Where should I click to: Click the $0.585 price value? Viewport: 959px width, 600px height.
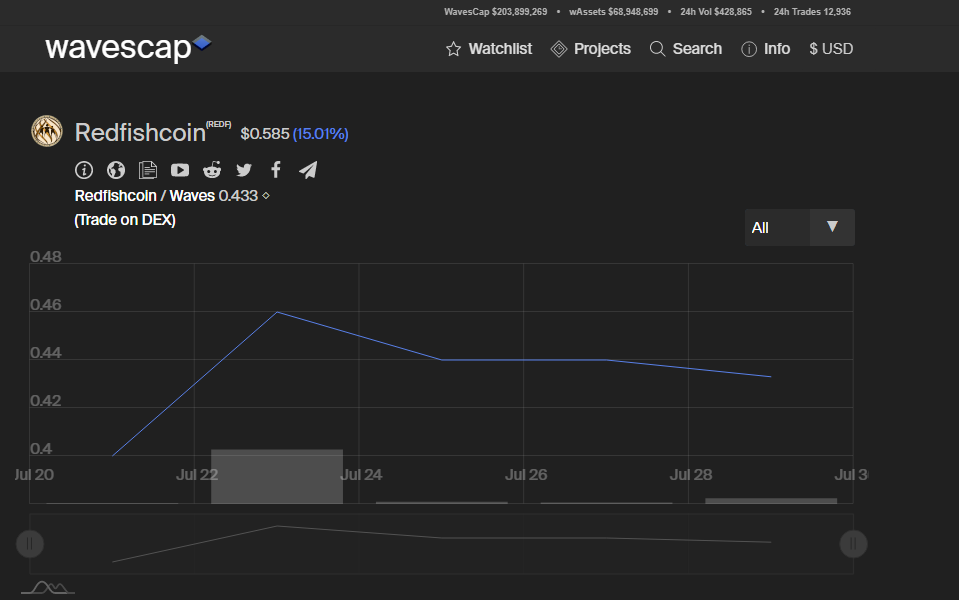tap(265, 134)
